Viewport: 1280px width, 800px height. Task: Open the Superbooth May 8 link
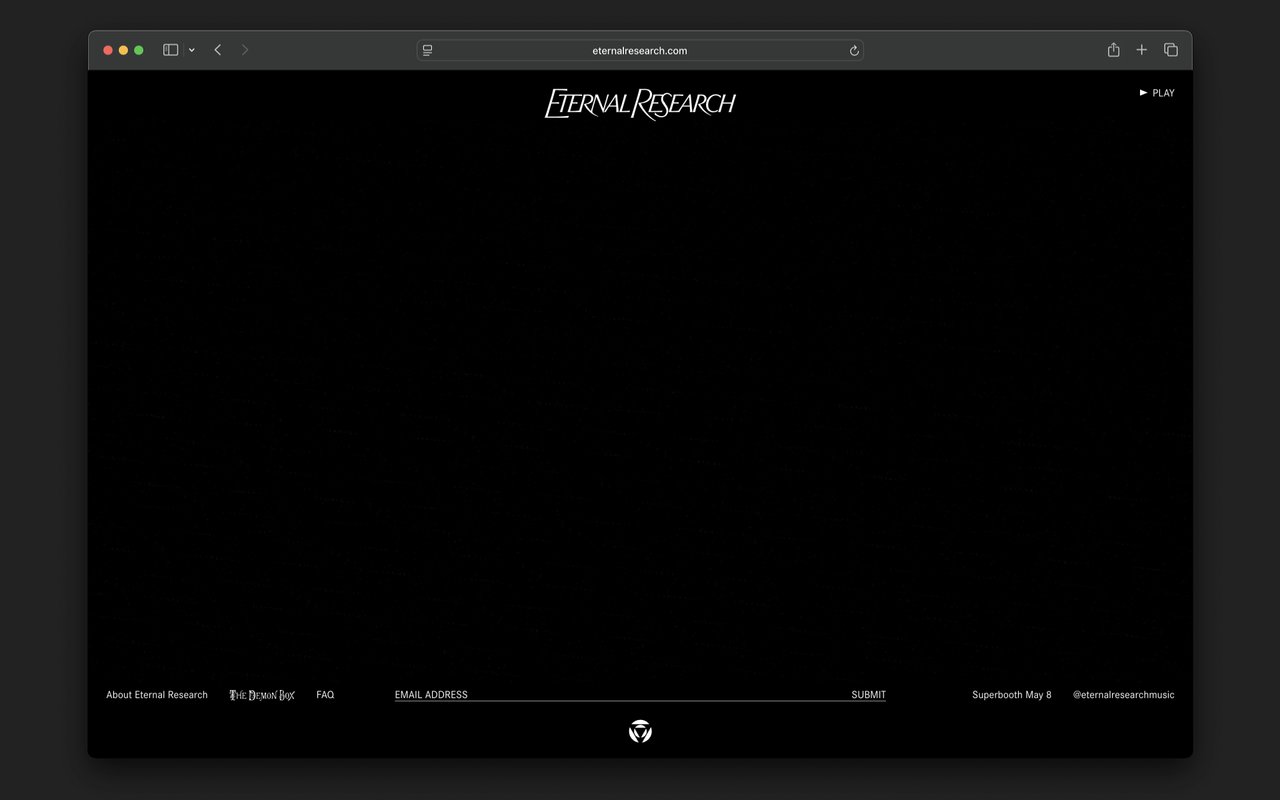1011,695
